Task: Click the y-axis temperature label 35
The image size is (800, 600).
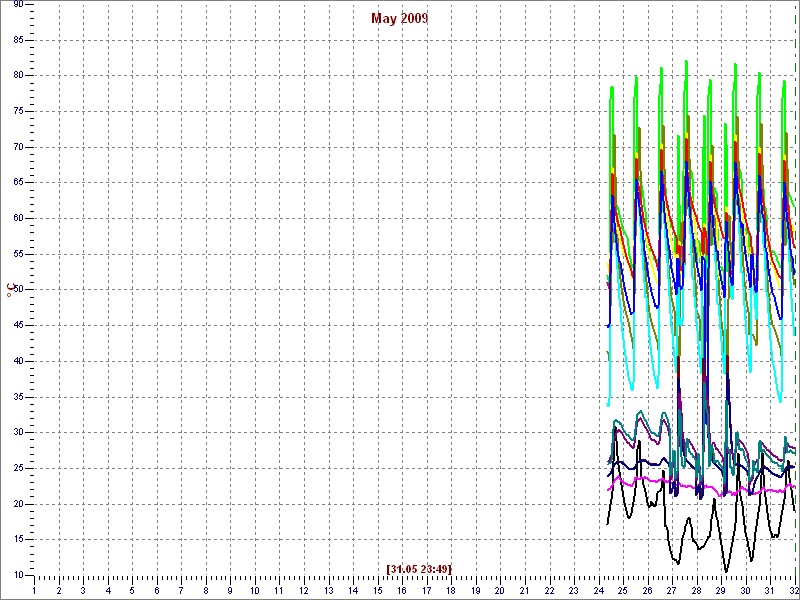Action: coord(18,397)
